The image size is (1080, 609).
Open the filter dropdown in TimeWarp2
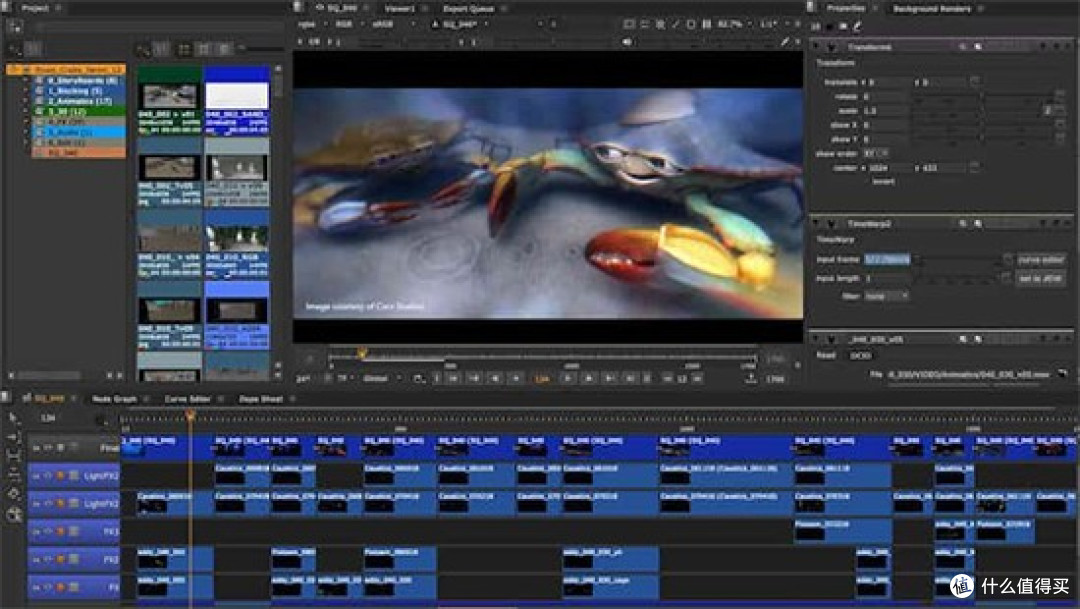point(886,296)
